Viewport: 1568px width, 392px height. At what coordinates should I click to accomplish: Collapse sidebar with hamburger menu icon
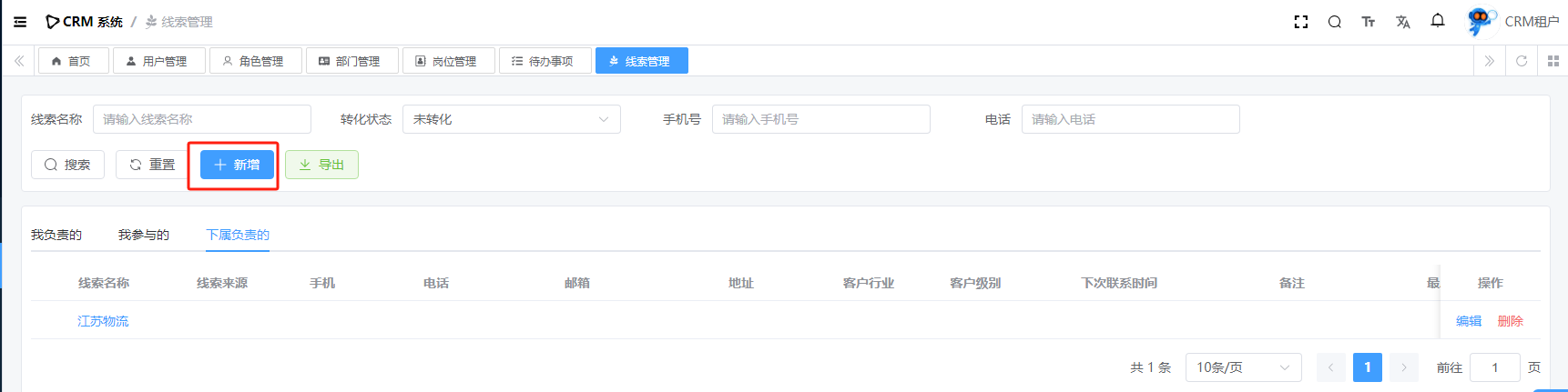[20, 22]
